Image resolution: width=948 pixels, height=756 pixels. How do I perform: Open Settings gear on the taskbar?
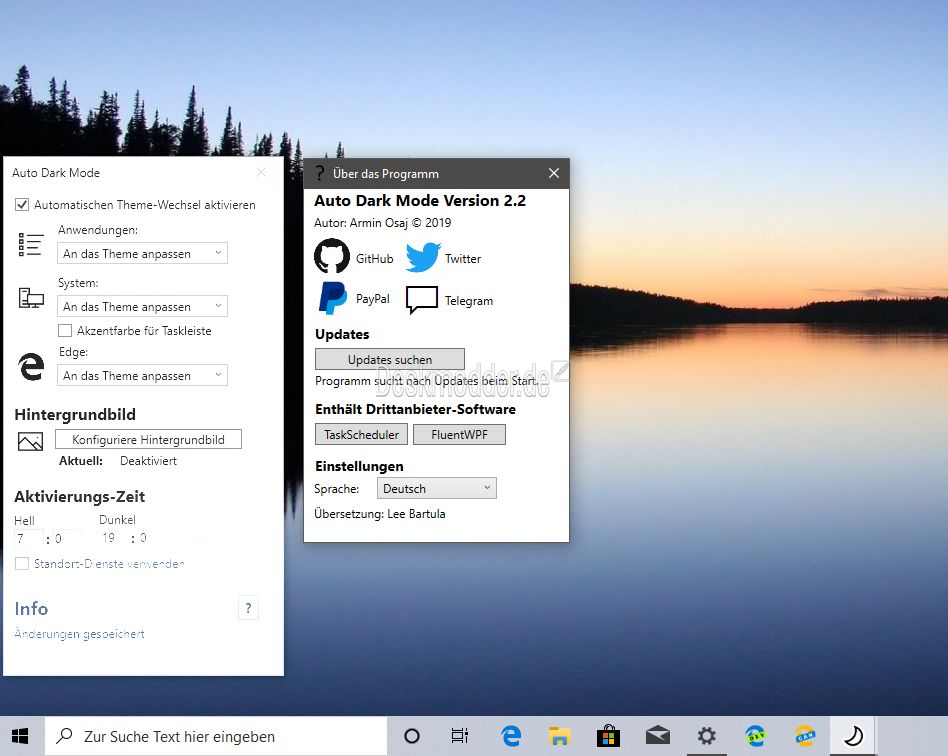(x=707, y=736)
